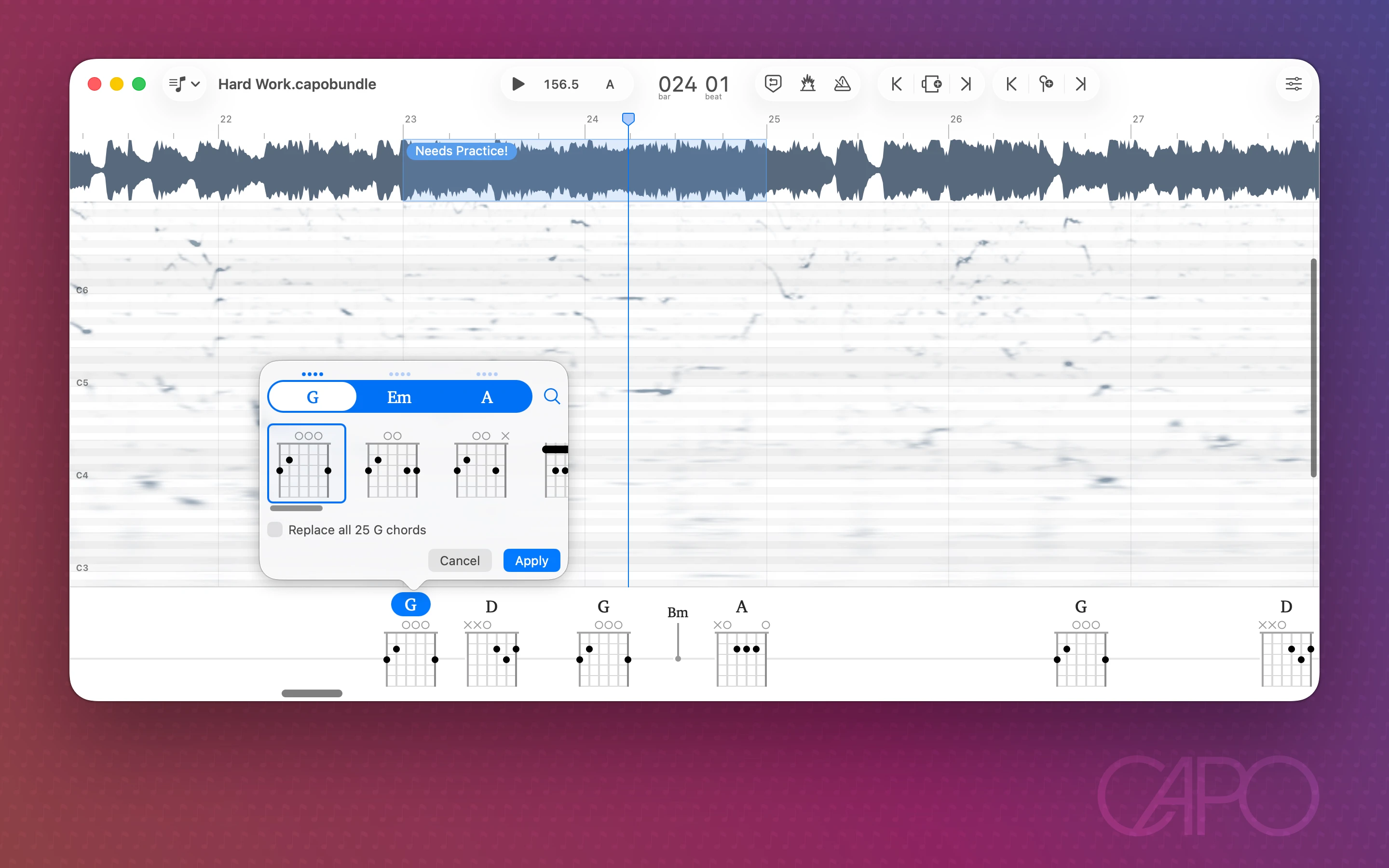
Task: Add a new marker pin
Action: click(x=1046, y=84)
